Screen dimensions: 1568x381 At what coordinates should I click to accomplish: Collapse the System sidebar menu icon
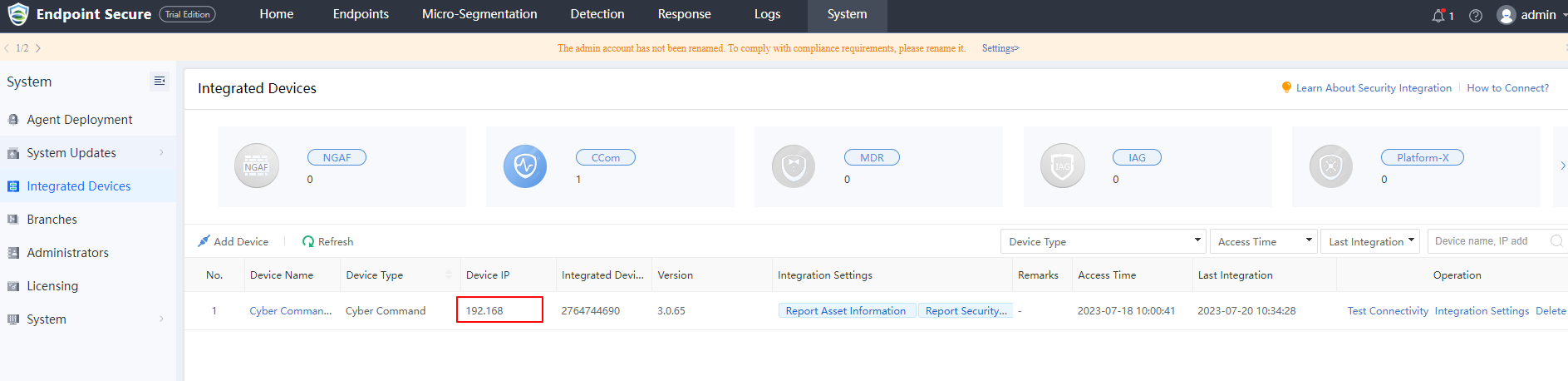point(159,81)
